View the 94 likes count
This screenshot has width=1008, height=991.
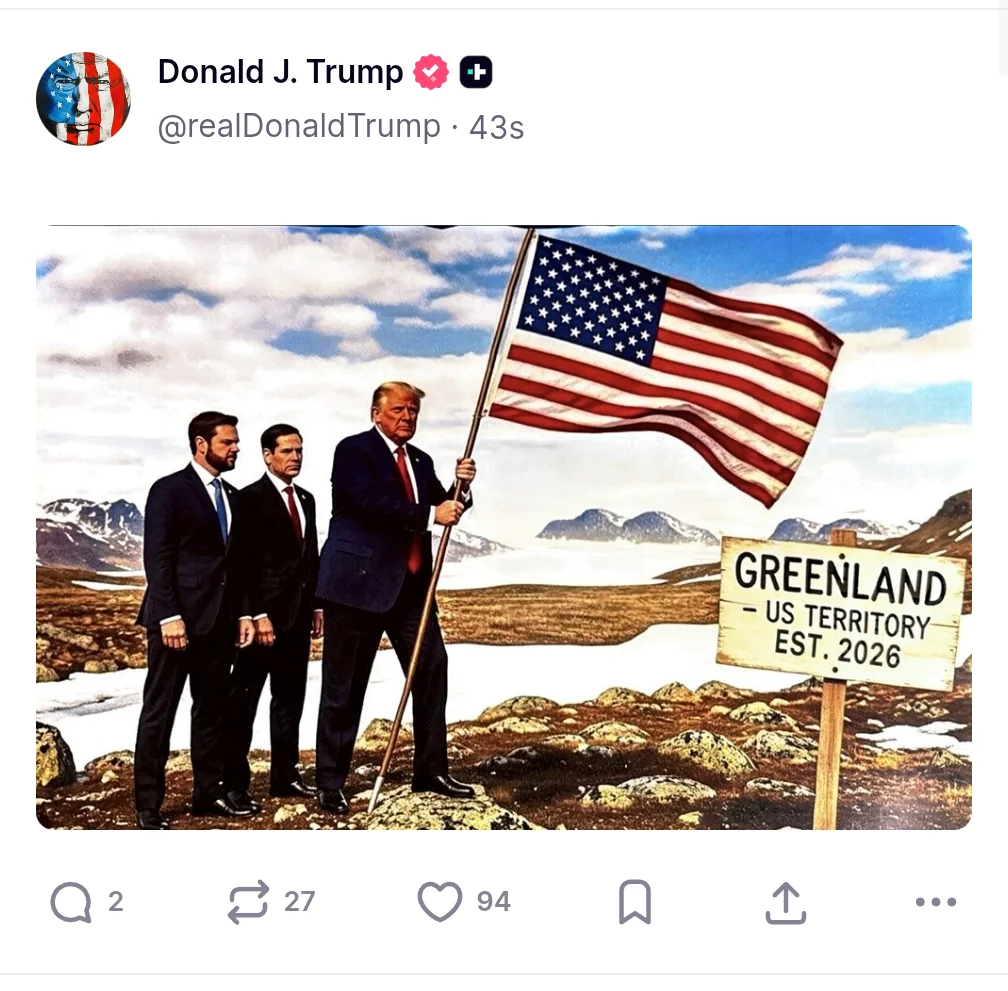(494, 902)
